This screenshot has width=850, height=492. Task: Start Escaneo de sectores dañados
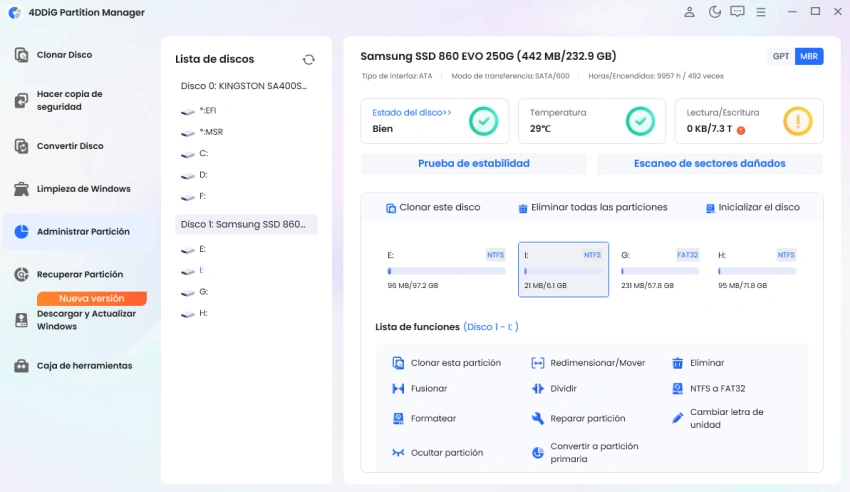pyautogui.click(x=710, y=164)
